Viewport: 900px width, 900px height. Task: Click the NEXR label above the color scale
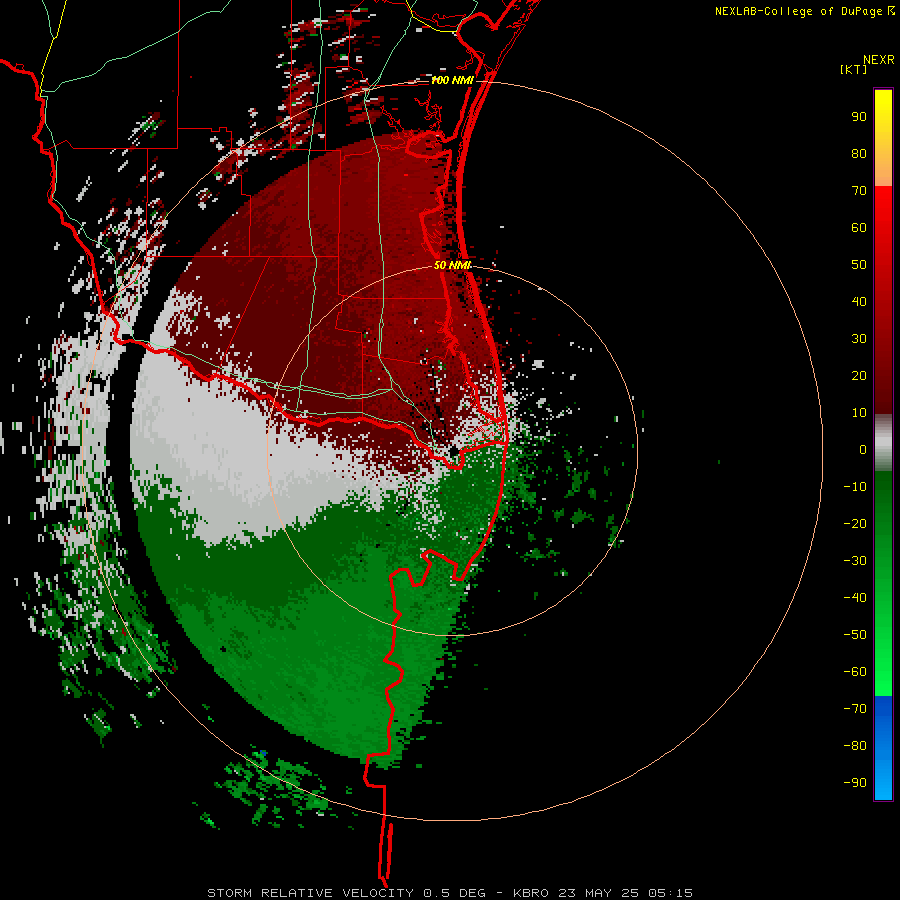point(879,60)
